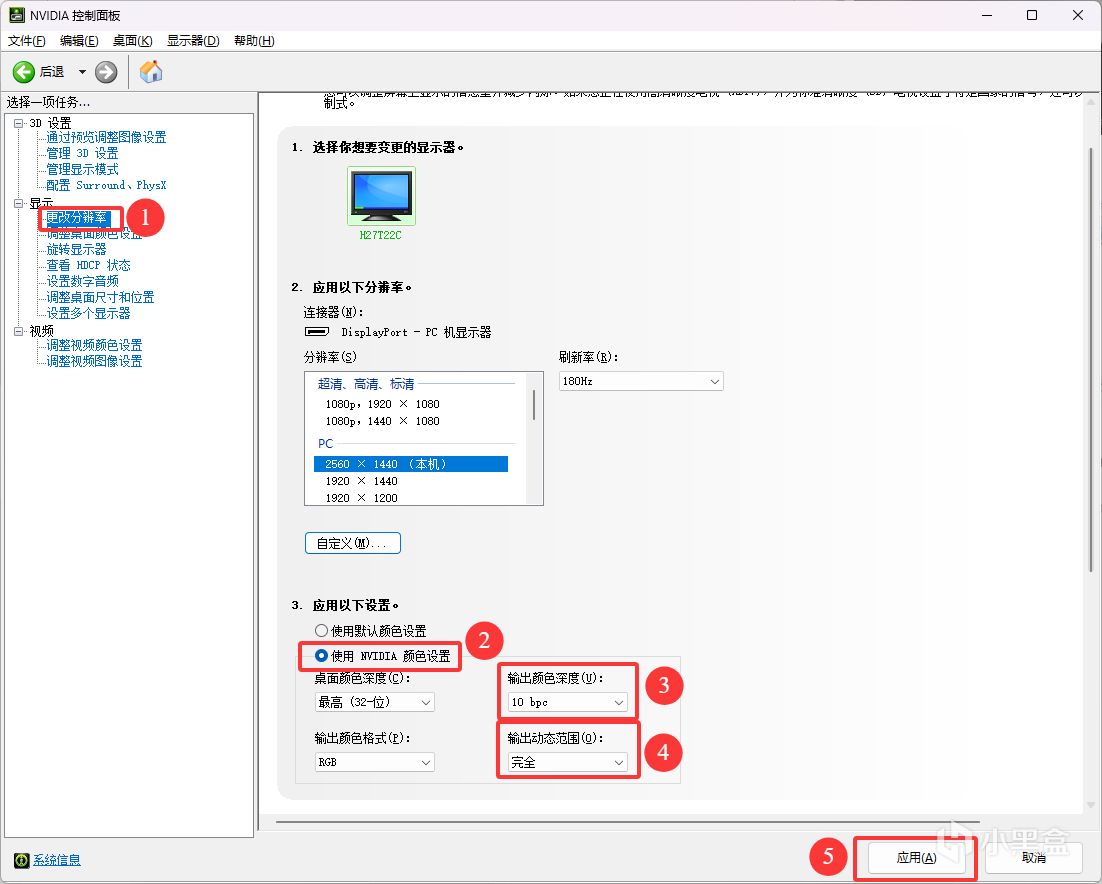Collapse the 显示 tree node

pyautogui.click(x=18, y=203)
